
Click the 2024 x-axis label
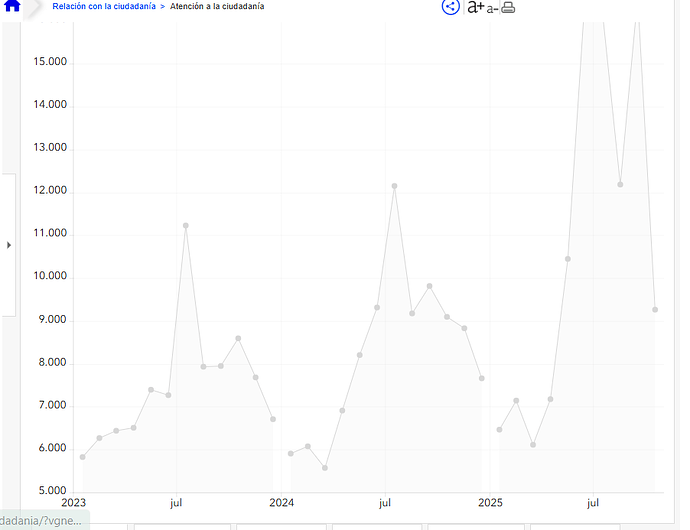click(282, 502)
